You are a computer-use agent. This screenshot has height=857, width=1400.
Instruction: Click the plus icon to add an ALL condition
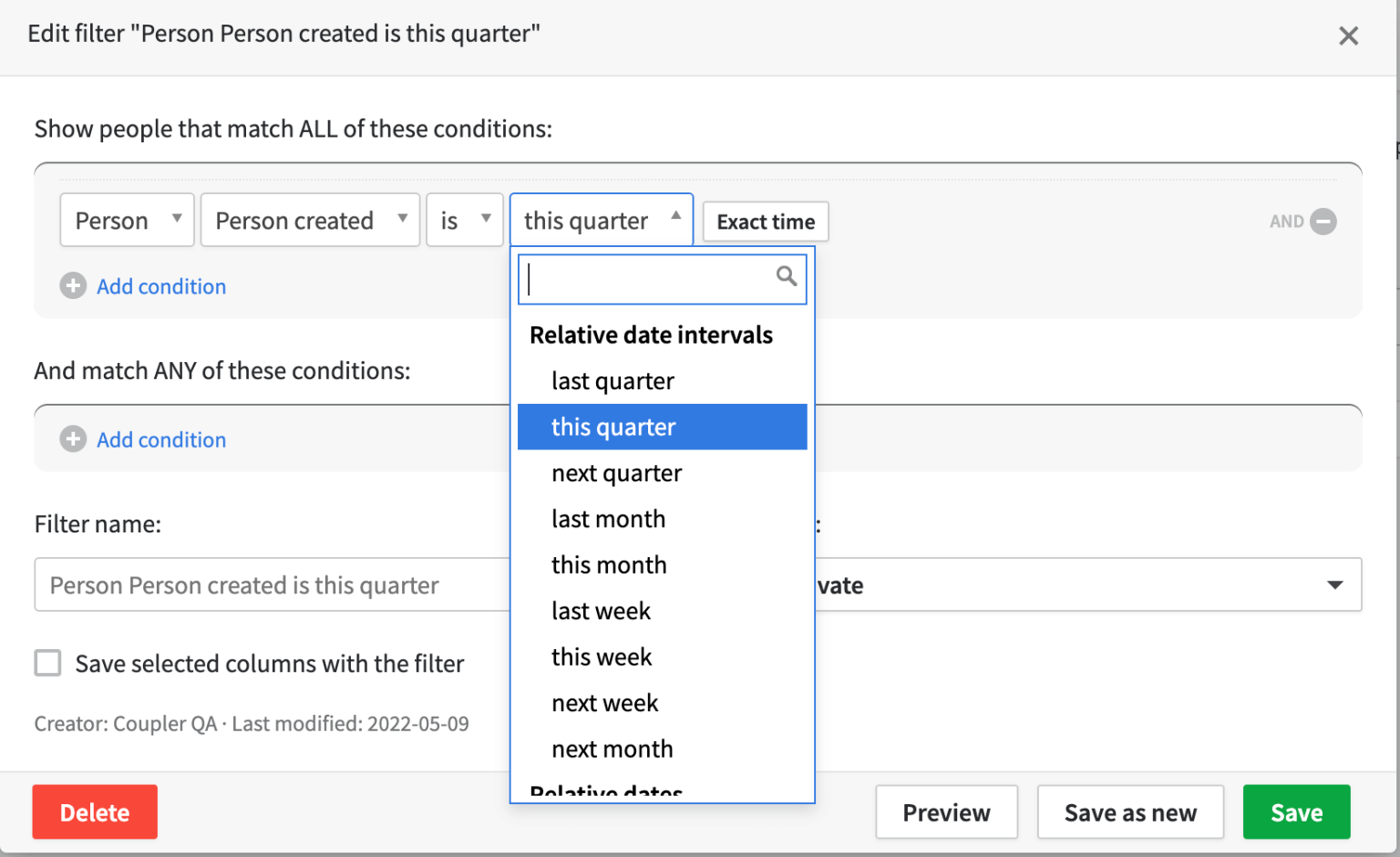click(72, 285)
